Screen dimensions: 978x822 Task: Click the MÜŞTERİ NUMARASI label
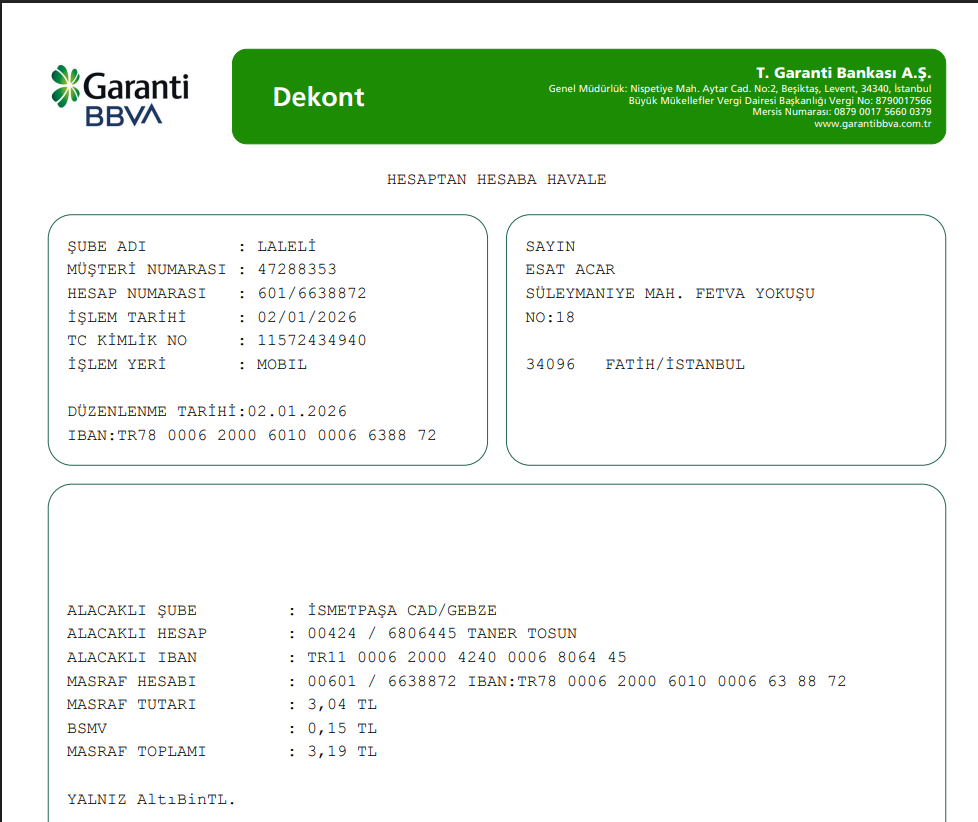click(147, 269)
